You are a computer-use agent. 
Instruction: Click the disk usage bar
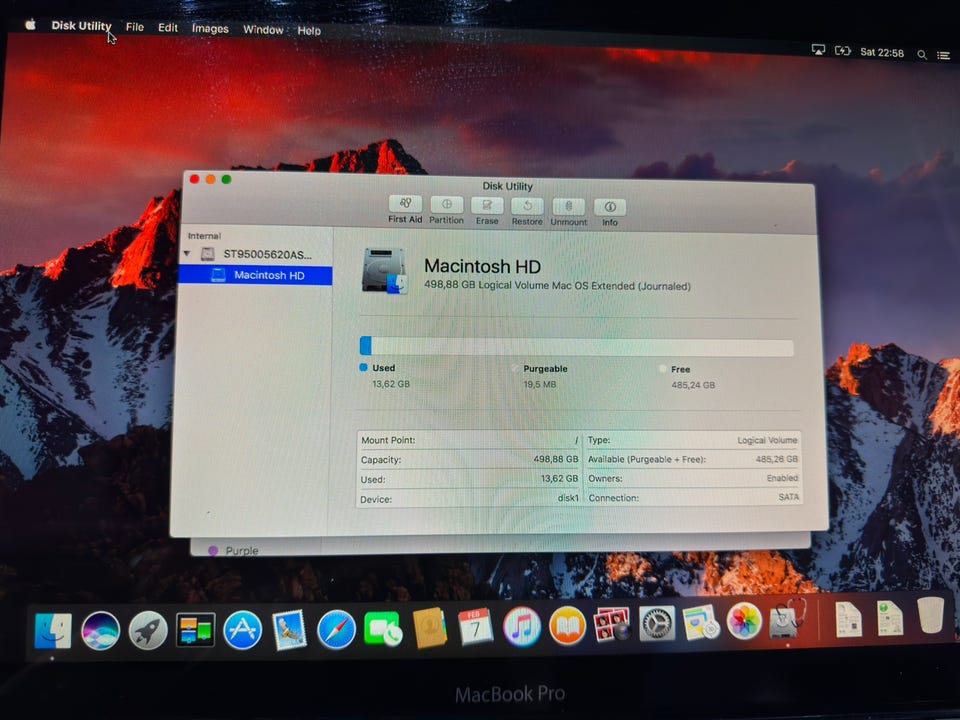click(576, 347)
